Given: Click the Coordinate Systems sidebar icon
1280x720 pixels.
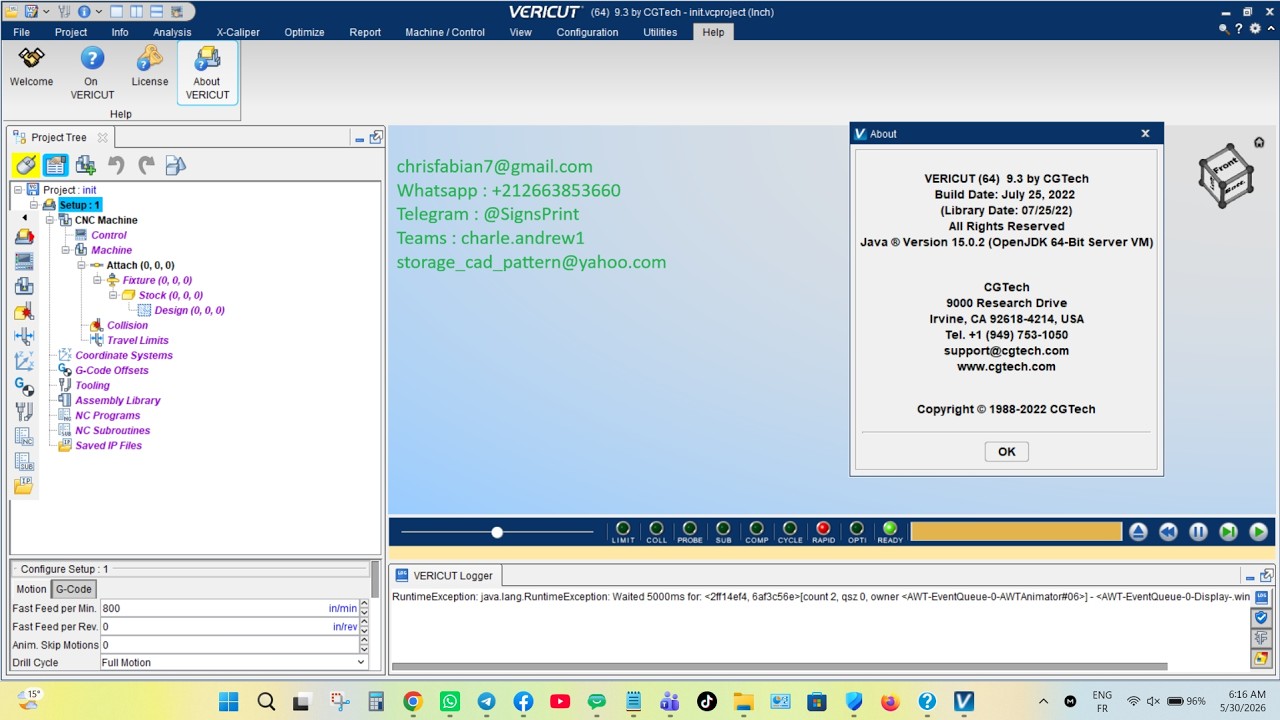Looking at the screenshot, I should click(x=24, y=361).
